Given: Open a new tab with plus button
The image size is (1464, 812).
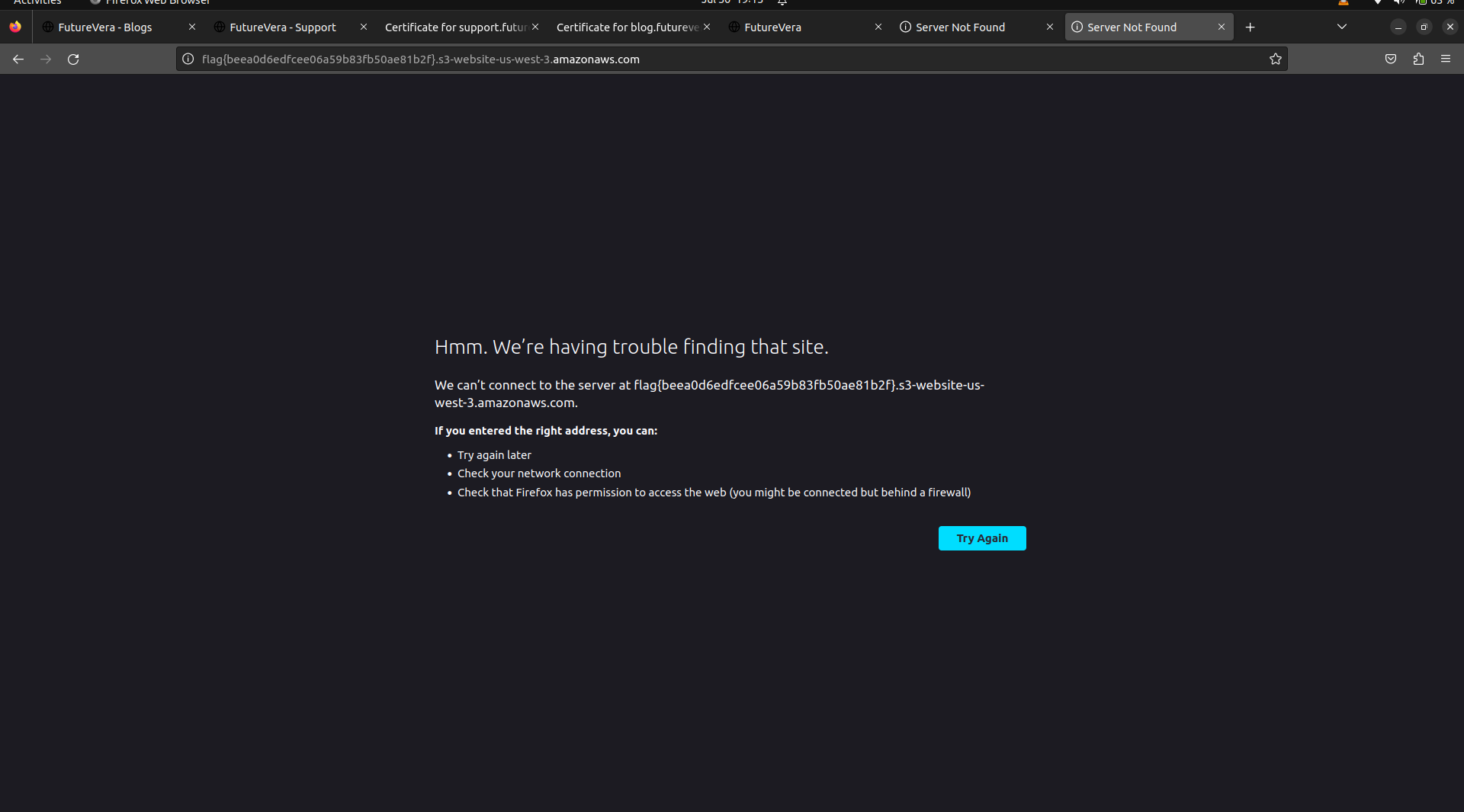Looking at the screenshot, I should click(x=1250, y=27).
